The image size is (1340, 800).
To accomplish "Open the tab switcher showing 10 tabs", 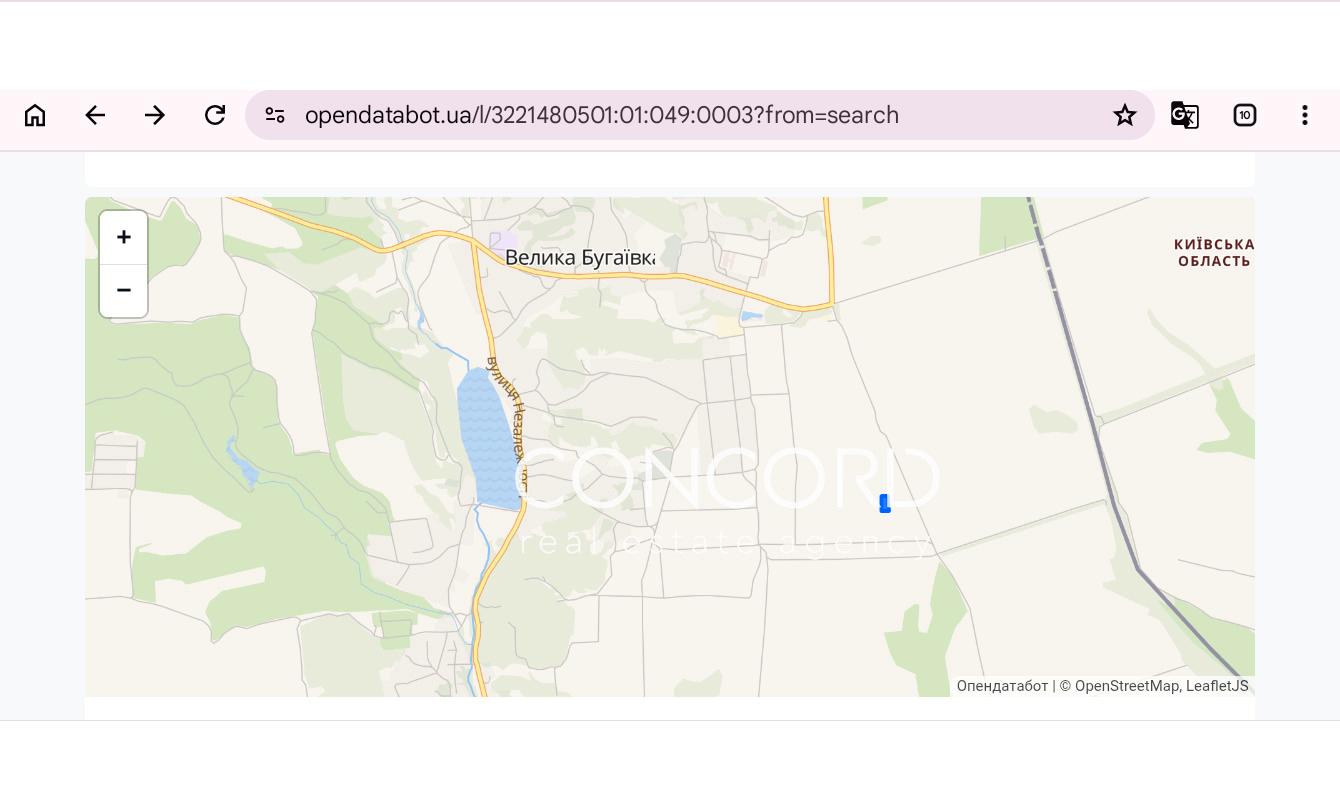I will 1245,115.
